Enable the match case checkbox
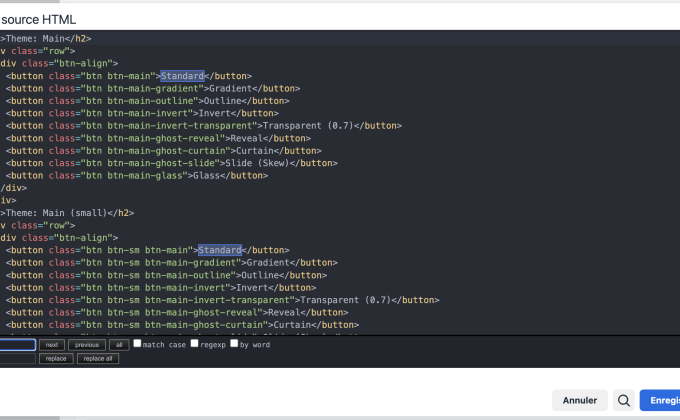Screen dimensions: 680x420 [137, 343]
